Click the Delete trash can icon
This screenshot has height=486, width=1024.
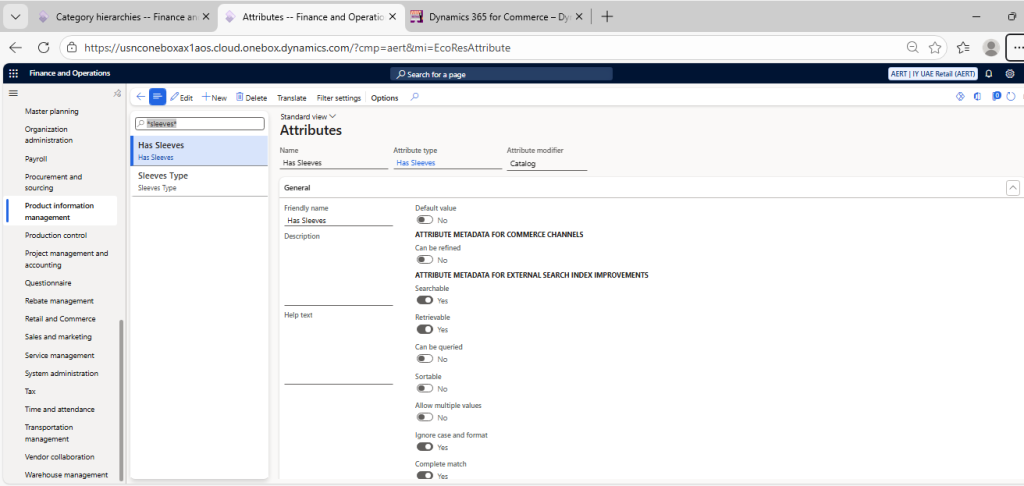tap(239, 97)
